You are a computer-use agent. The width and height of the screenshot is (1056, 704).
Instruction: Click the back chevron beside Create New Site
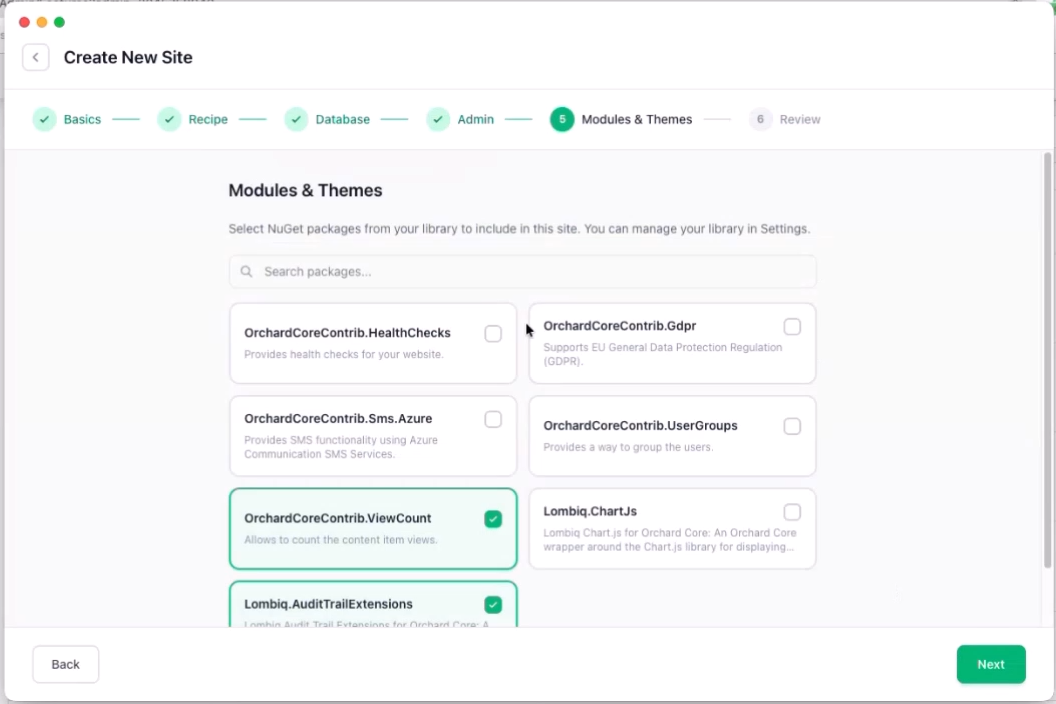(x=36, y=57)
